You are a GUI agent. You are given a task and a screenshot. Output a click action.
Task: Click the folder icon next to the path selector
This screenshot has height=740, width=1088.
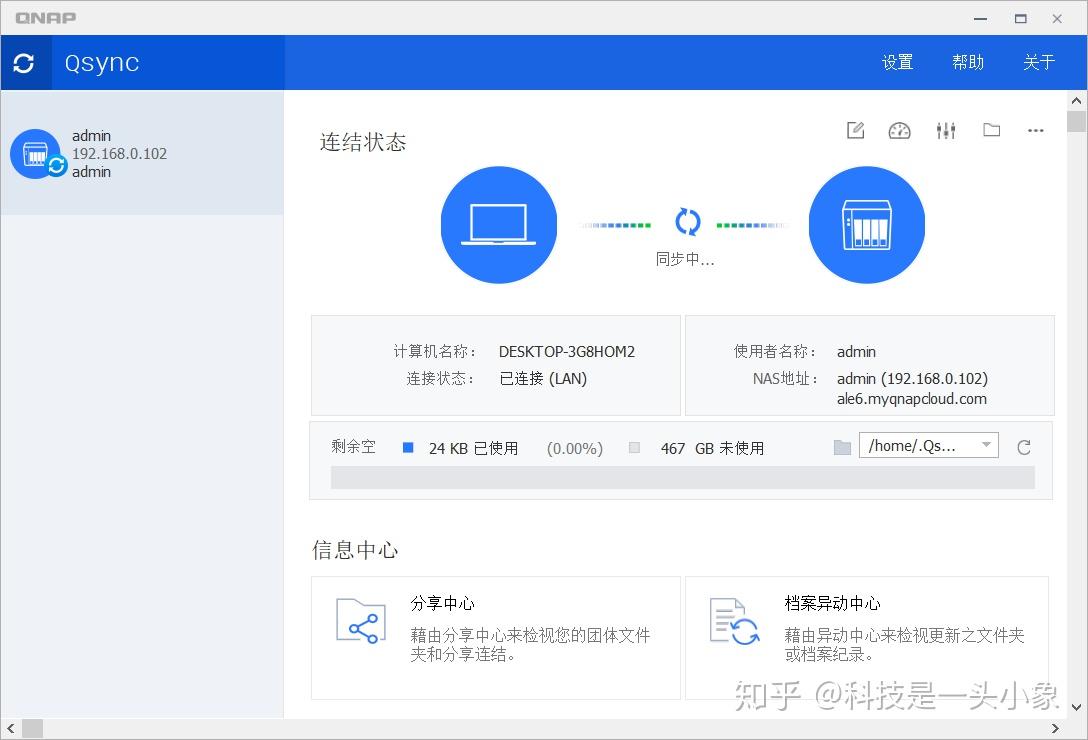point(842,447)
